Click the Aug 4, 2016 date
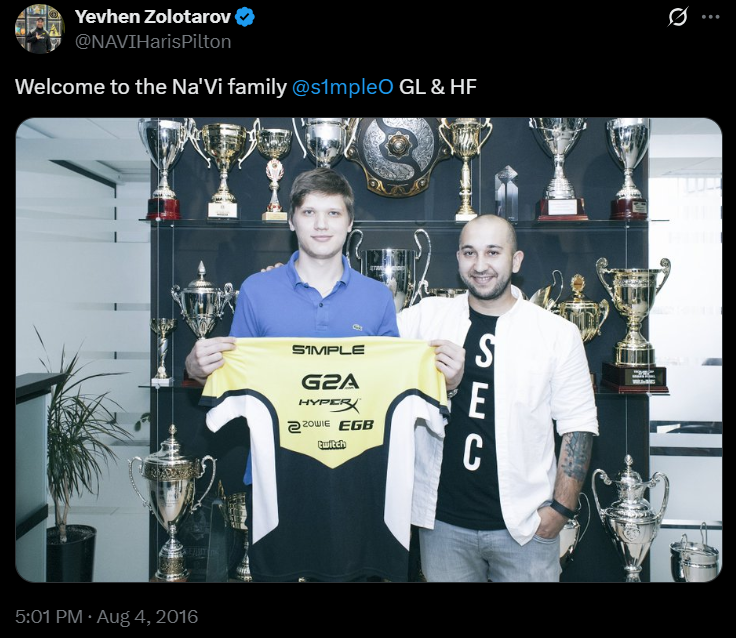The width and height of the screenshot is (736, 638). click(147, 616)
